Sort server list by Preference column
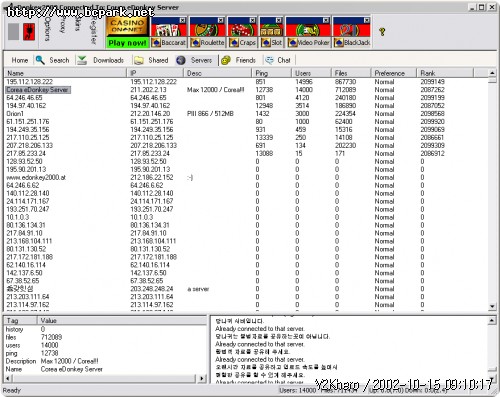The image size is (500, 397). click(394, 73)
